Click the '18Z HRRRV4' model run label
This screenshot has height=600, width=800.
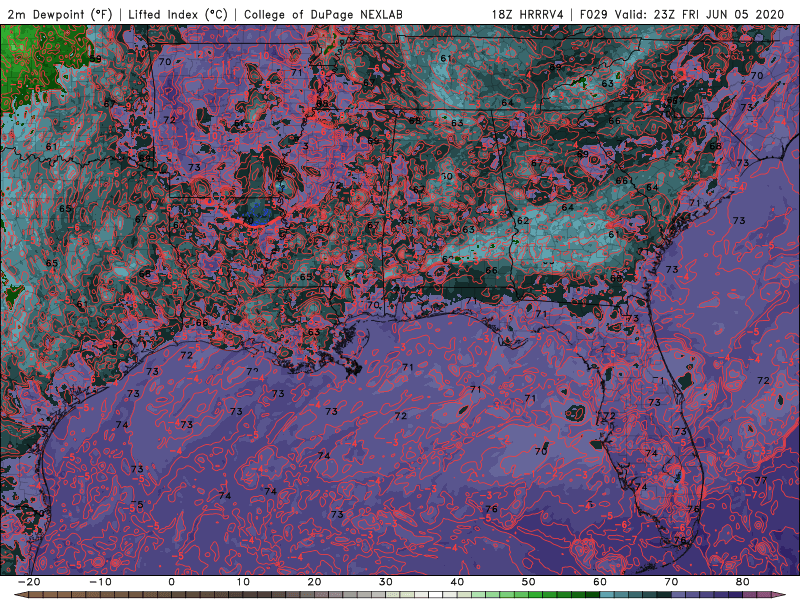(528, 14)
